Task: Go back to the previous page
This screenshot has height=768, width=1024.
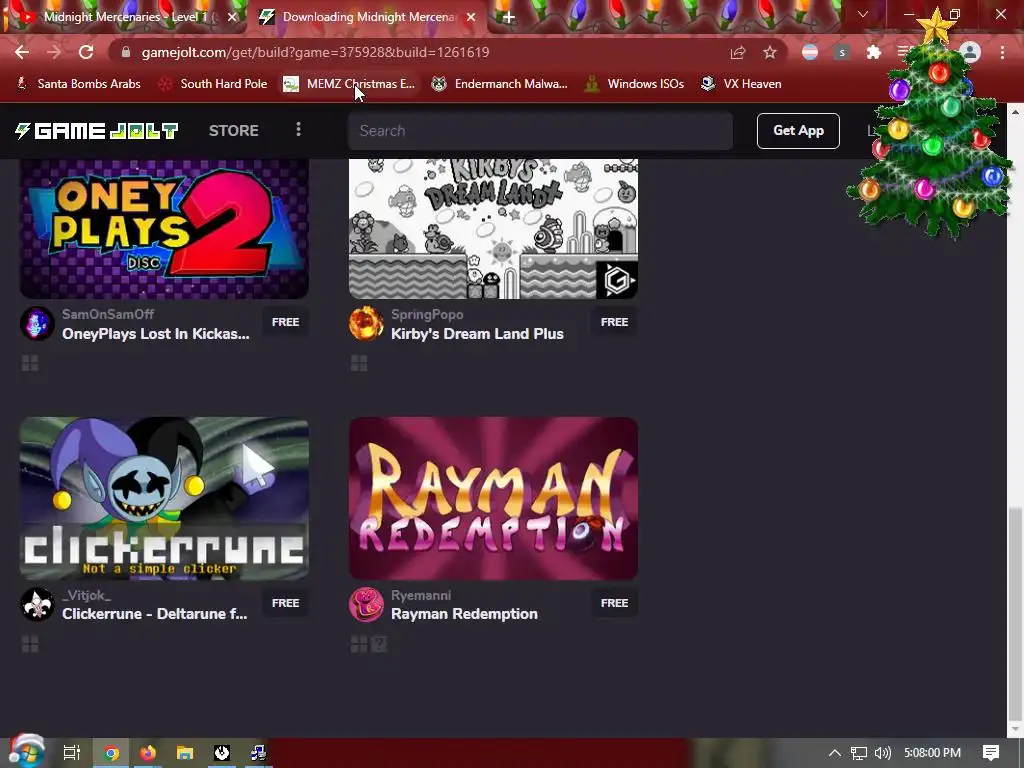Action: 22,52
